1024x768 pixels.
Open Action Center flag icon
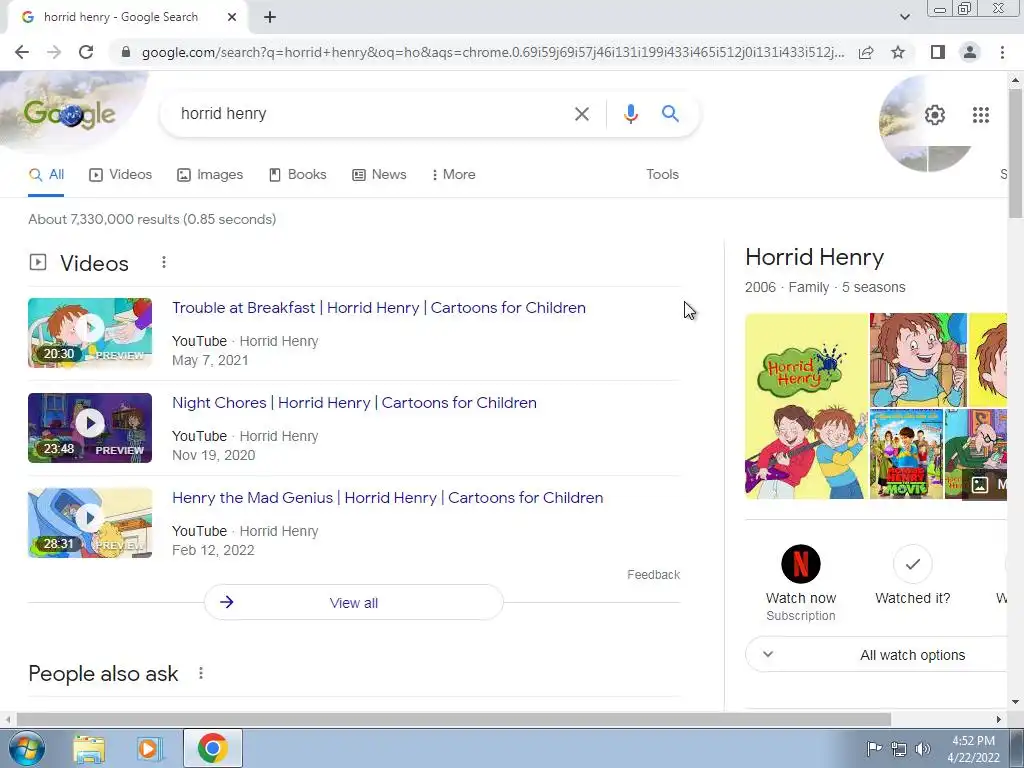click(x=873, y=748)
